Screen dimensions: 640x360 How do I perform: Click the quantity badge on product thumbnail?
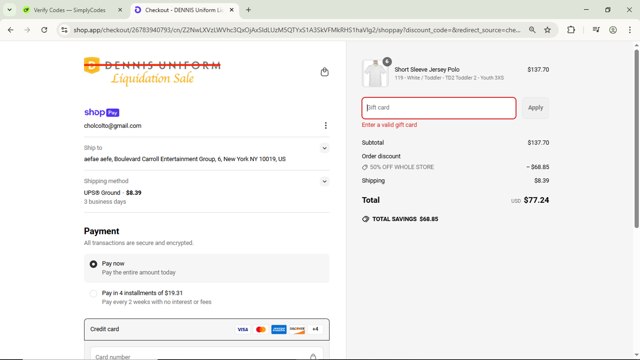(x=387, y=62)
